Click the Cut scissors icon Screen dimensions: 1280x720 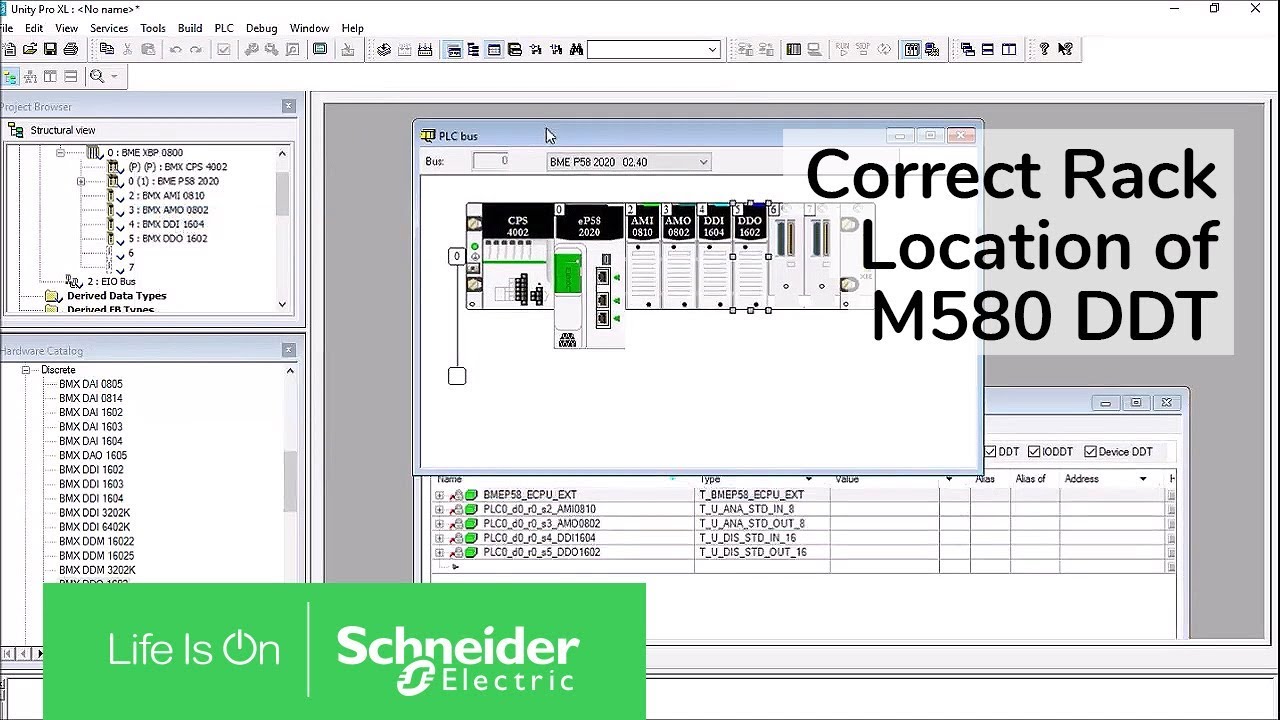(x=128, y=49)
